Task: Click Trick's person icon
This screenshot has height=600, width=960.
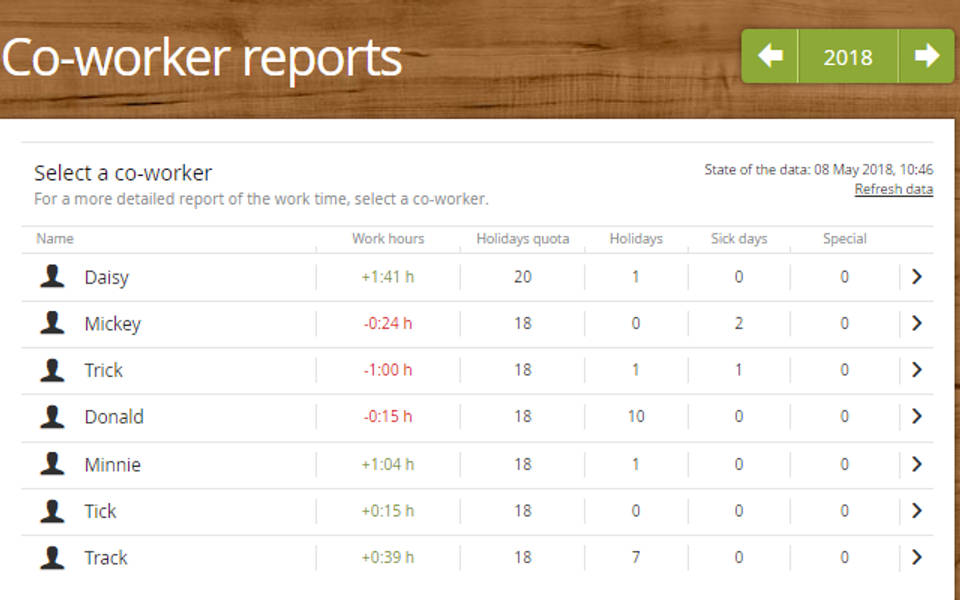Action: tap(52, 370)
